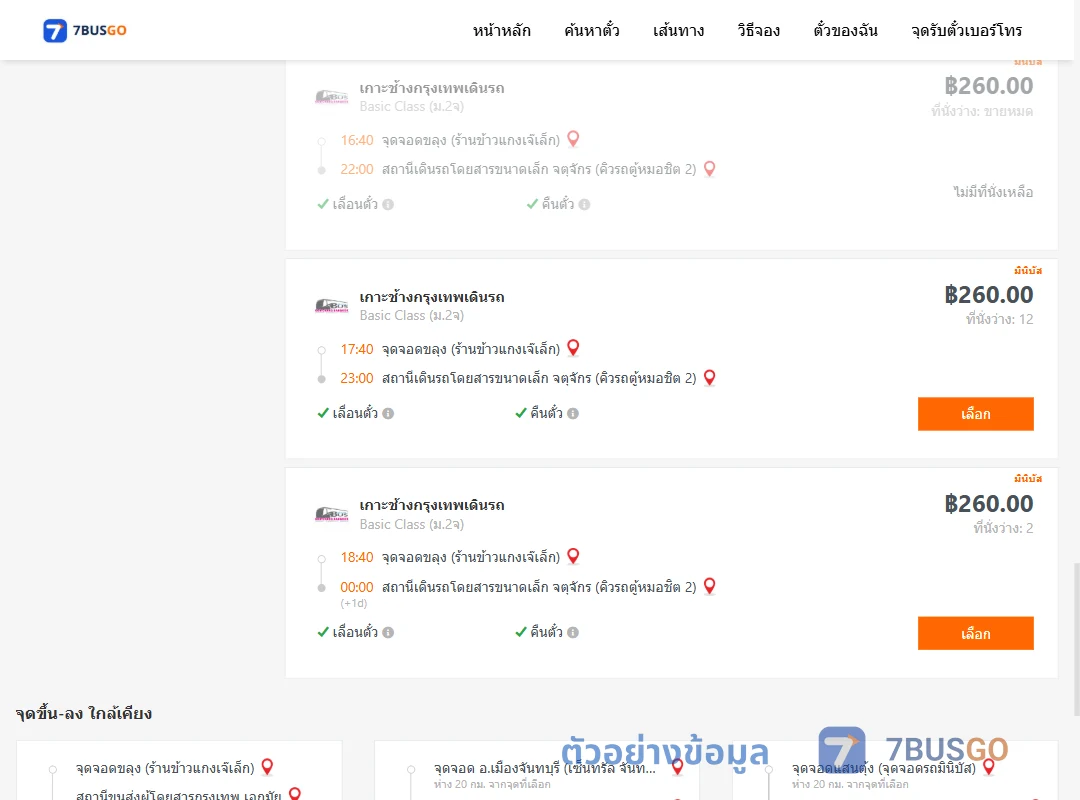Click operator bus logo on the 16:40 trip
Viewport: 1080px width, 800px height.
[331, 96]
